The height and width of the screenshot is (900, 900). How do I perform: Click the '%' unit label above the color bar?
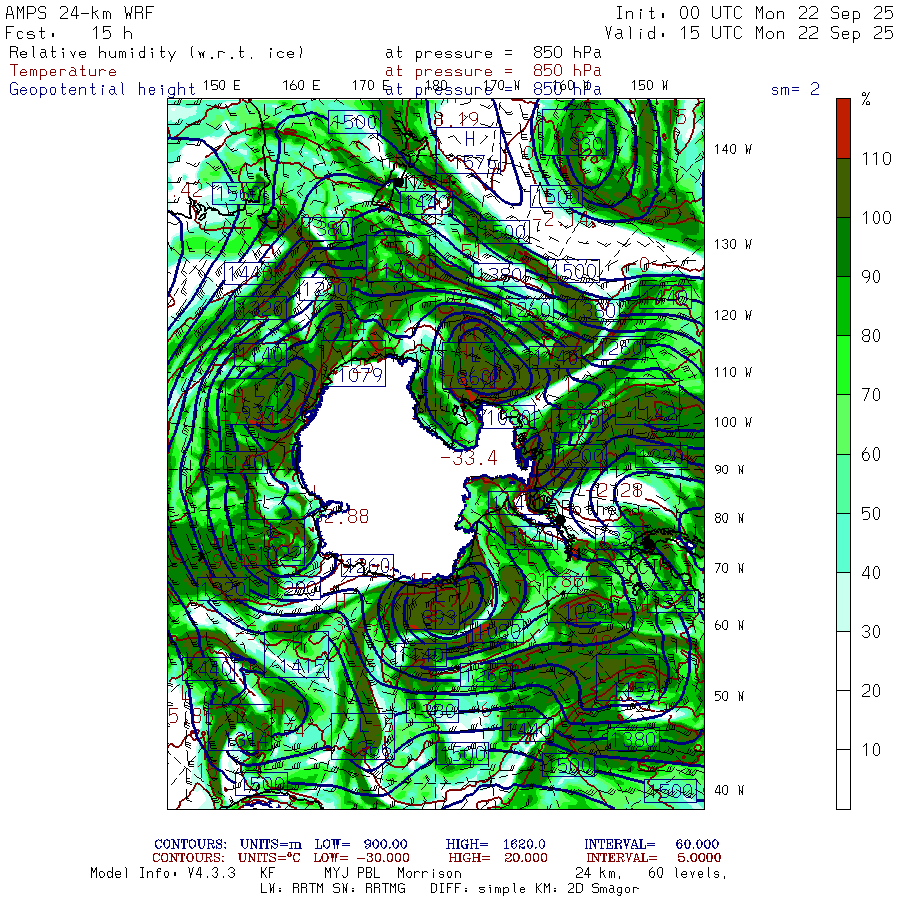866,99
